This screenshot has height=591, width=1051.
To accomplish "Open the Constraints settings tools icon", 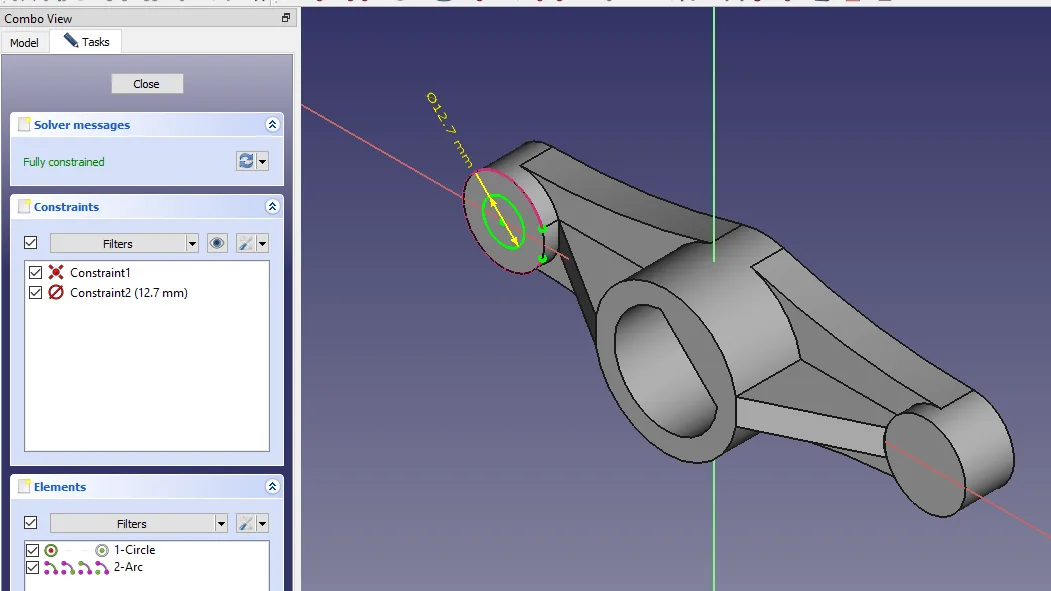I will 246,243.
